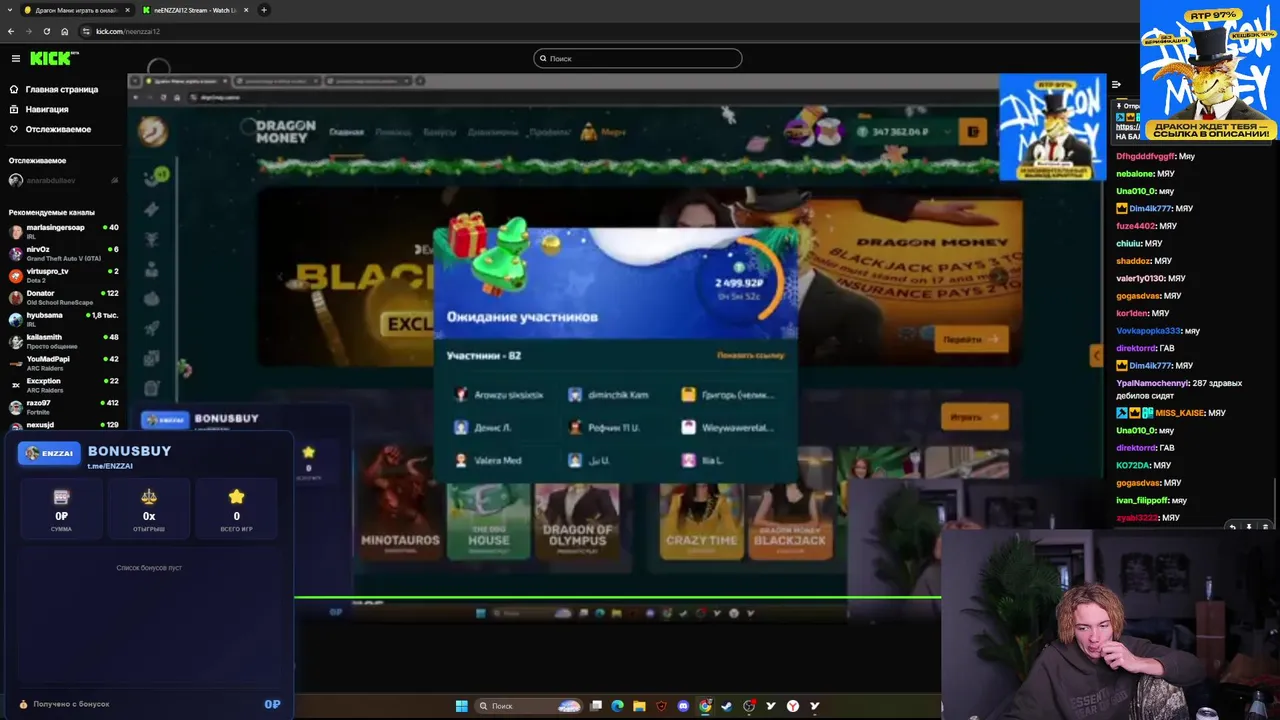This screenshot has width=1280, height=720.
Task: Click chat username valer1y0130
Action: (x=1140, y=278)
